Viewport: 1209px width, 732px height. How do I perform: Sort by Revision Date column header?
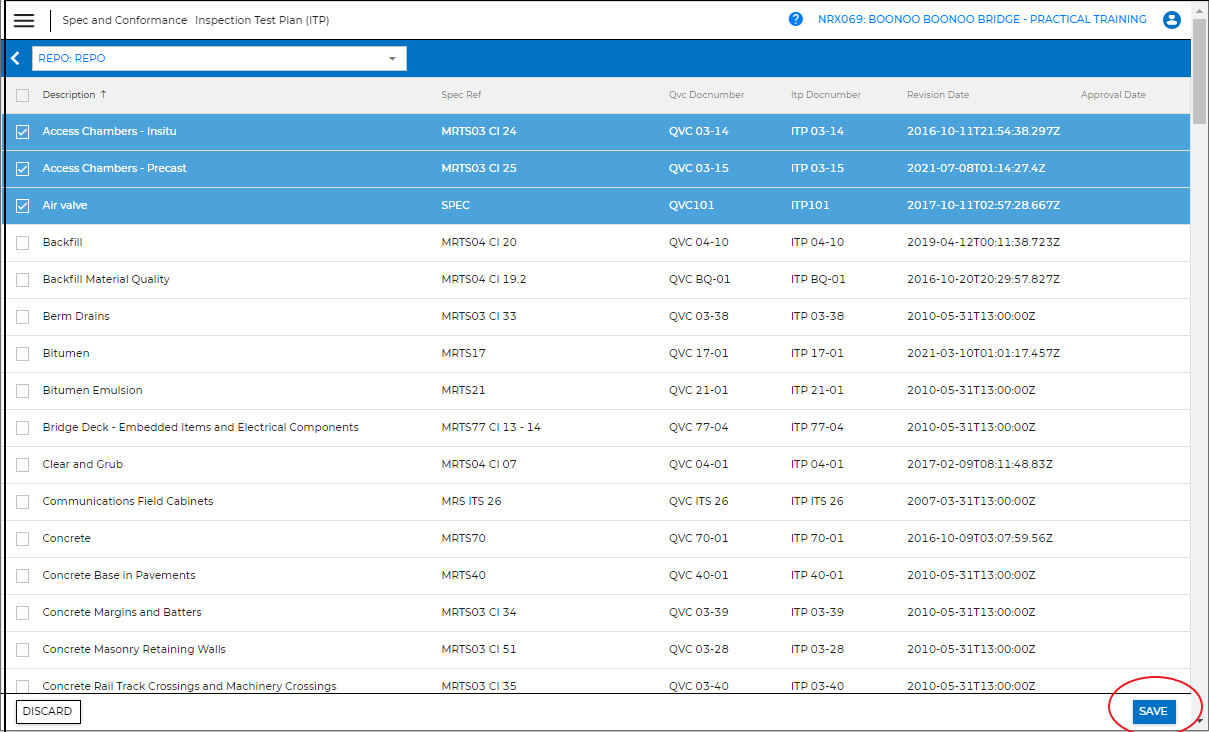point(937,95)
